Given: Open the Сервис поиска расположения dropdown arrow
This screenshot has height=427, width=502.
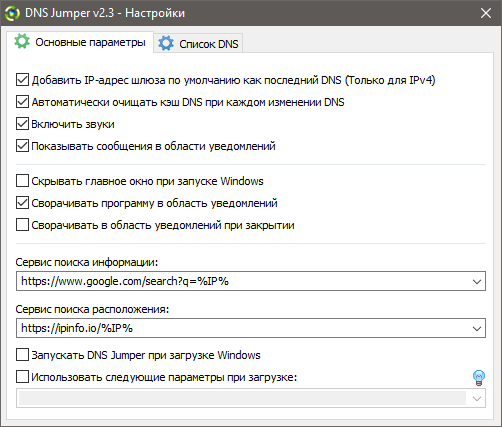Looking at the screenshot, I should [x=477, y=328].
